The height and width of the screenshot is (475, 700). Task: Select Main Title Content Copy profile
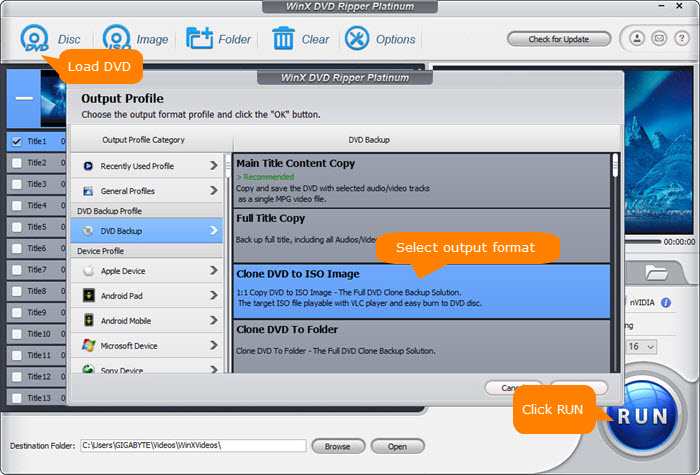(420, 179)
